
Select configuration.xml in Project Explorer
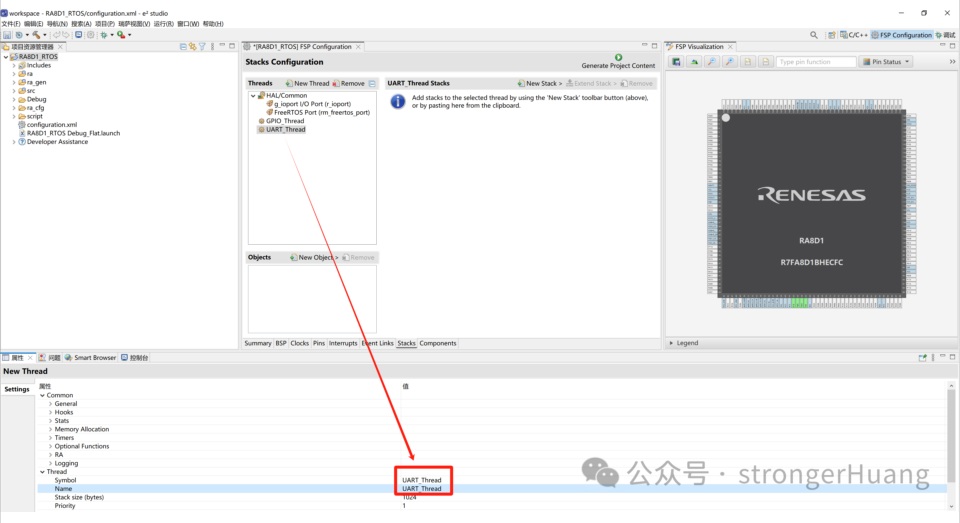tap(47, 125)
